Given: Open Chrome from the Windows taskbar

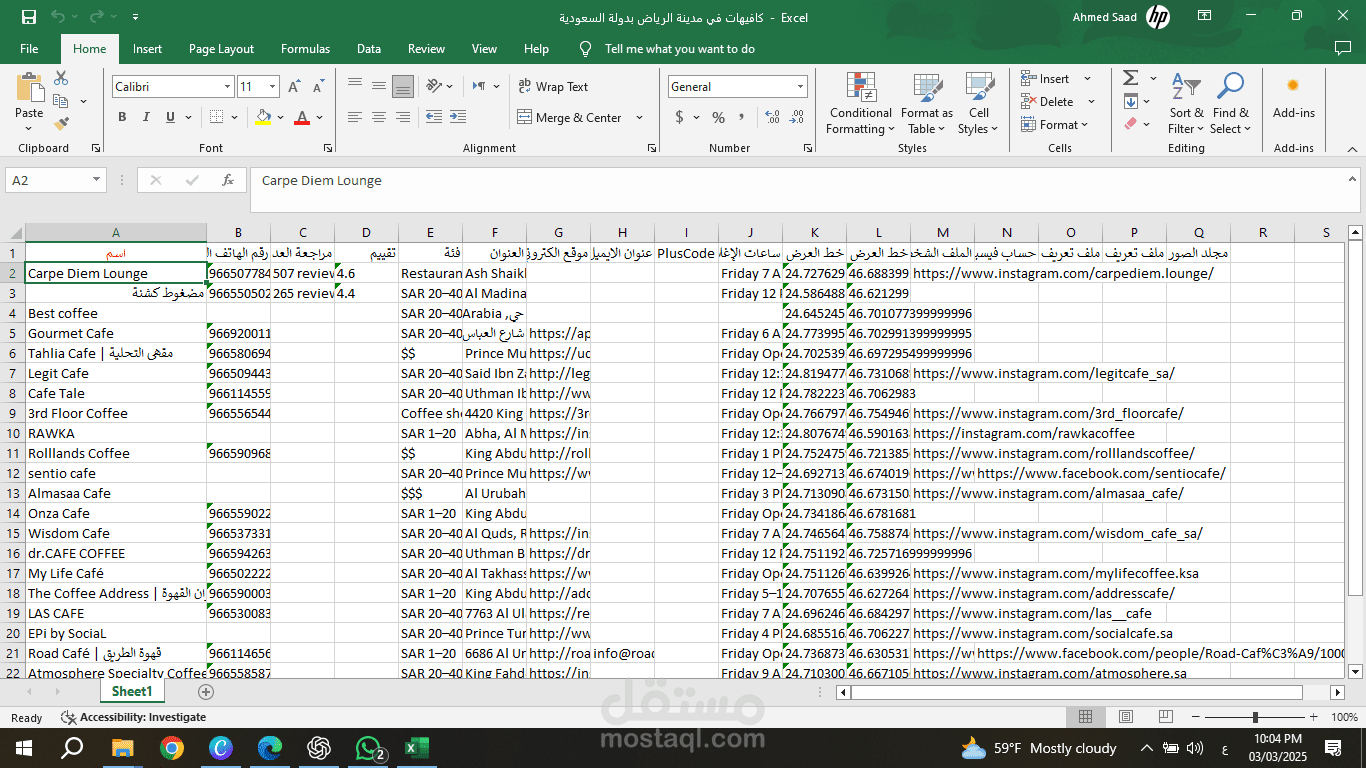Looking at the screenshot, I should coord(172,747).
